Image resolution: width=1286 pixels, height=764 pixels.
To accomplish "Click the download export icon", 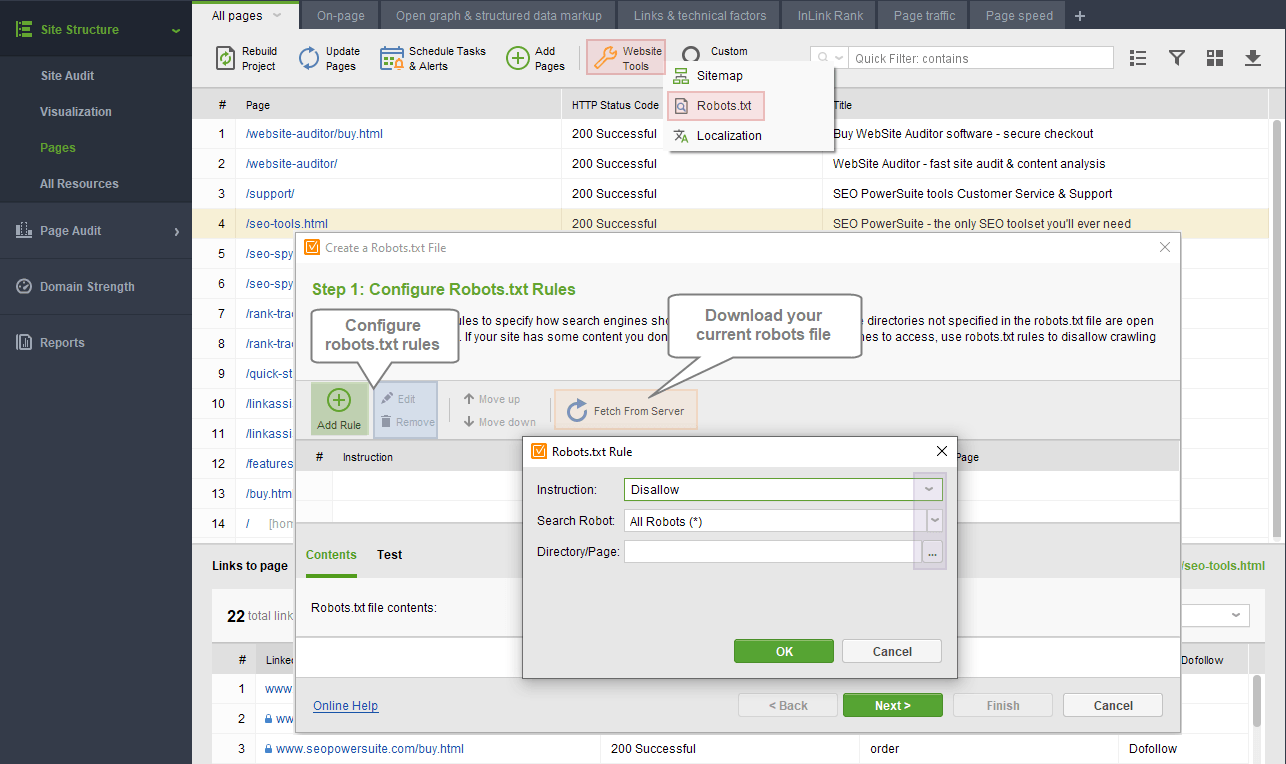I will click(x=1253, y=58).
